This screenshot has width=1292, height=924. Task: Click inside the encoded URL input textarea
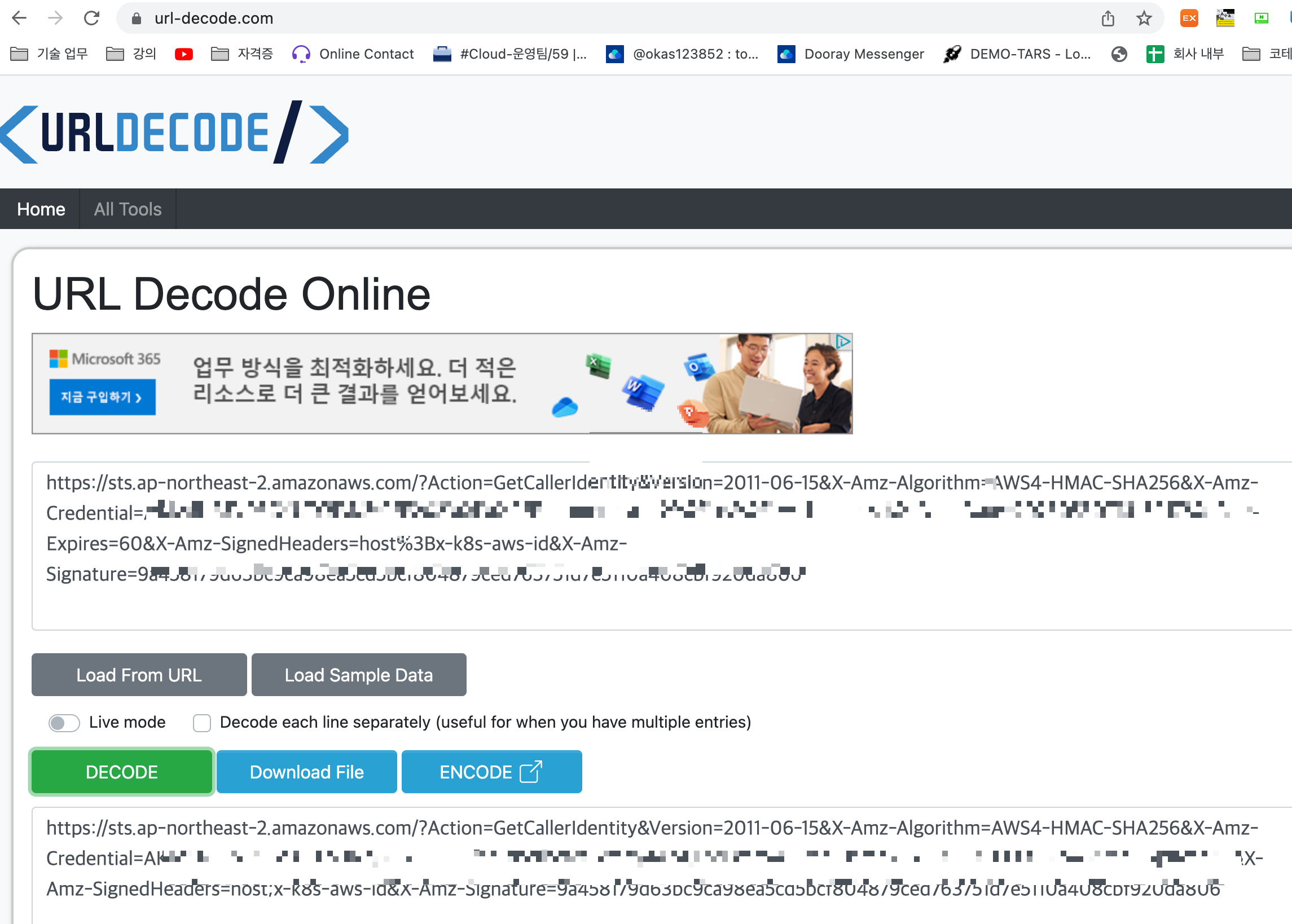pos(626,603)
